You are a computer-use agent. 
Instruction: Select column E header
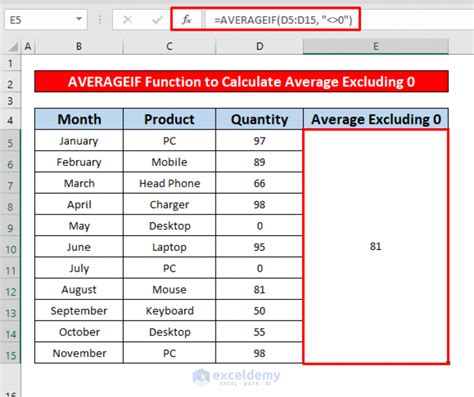(376, 46)
